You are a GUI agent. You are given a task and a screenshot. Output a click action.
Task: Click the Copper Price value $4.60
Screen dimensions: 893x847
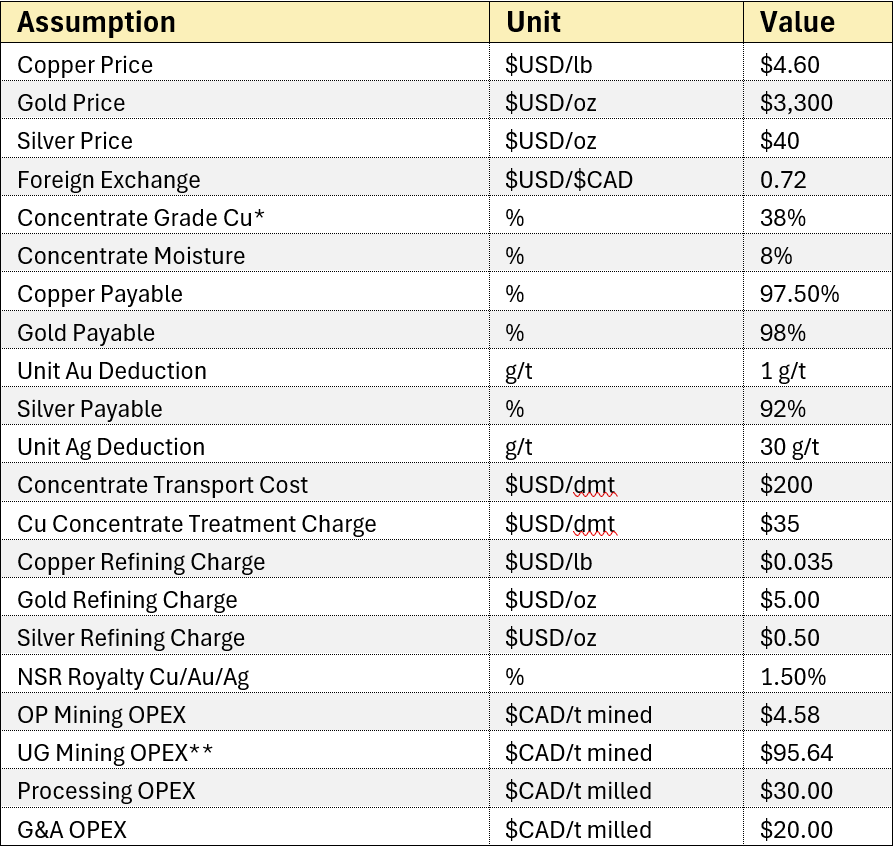click(789, 65)
